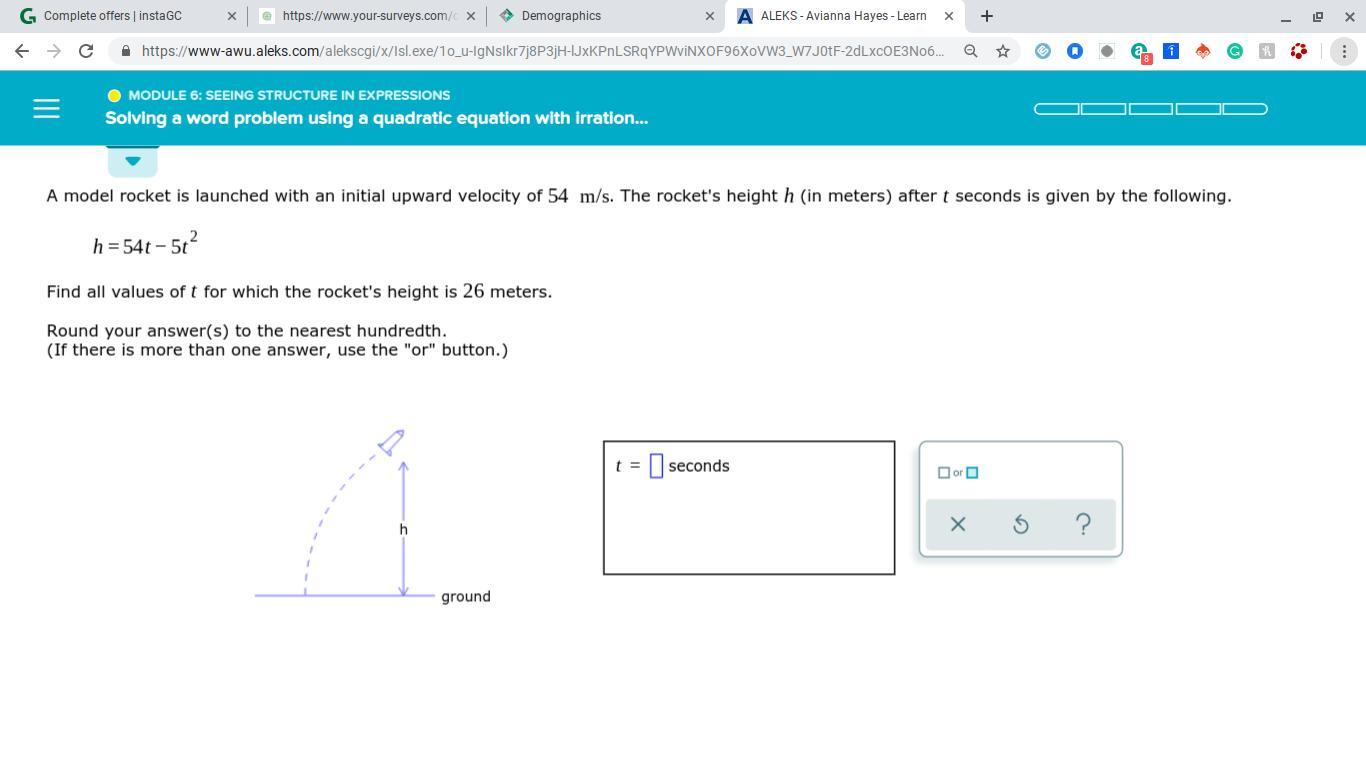Expand the teal dropdown arrow below the header
The image size is (1366, 768).
pos(132,161)
